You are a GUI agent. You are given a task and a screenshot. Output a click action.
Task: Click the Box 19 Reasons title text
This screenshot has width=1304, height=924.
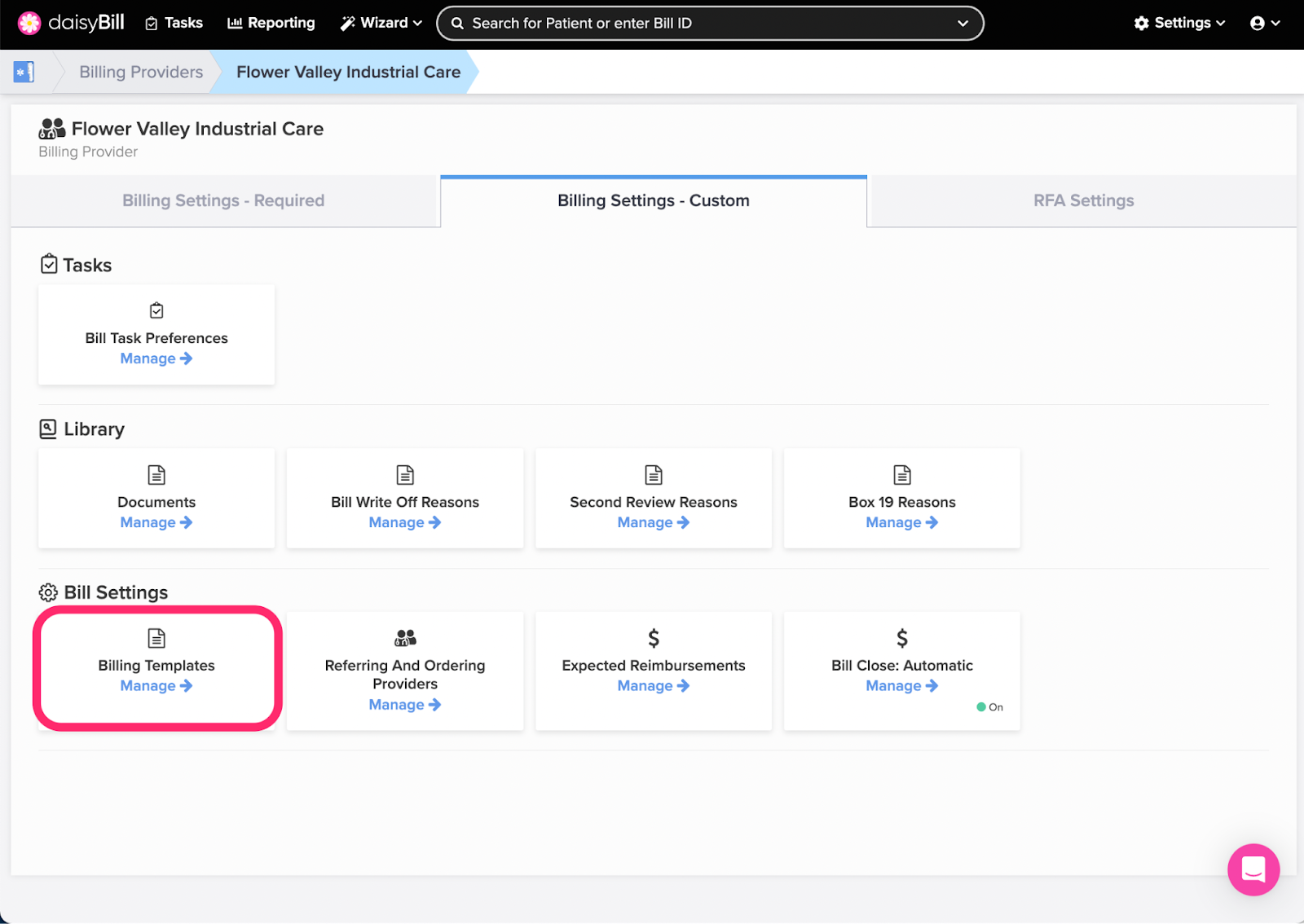click(902, 502)
